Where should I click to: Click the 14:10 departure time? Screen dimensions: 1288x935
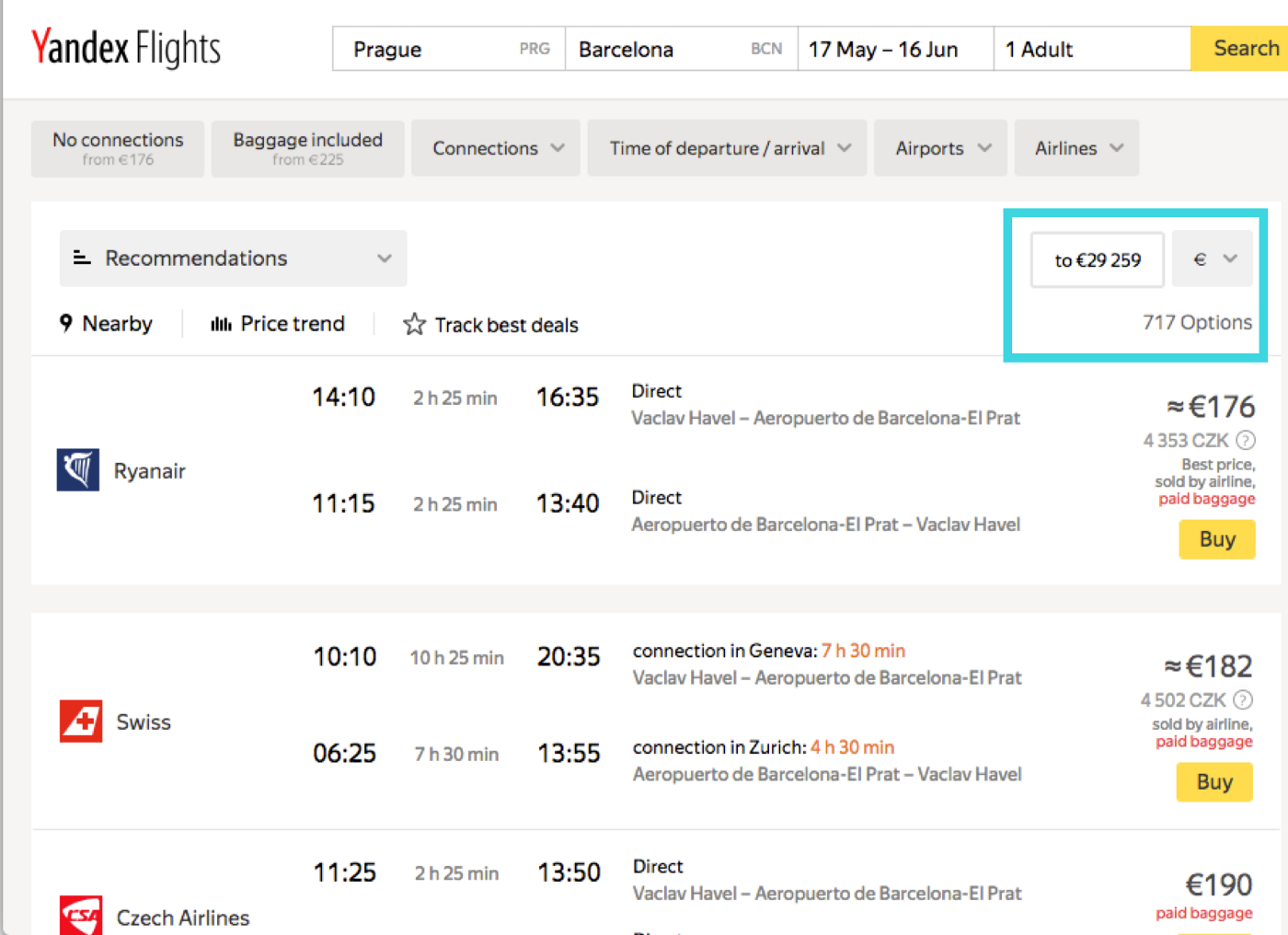pos(343,398)
